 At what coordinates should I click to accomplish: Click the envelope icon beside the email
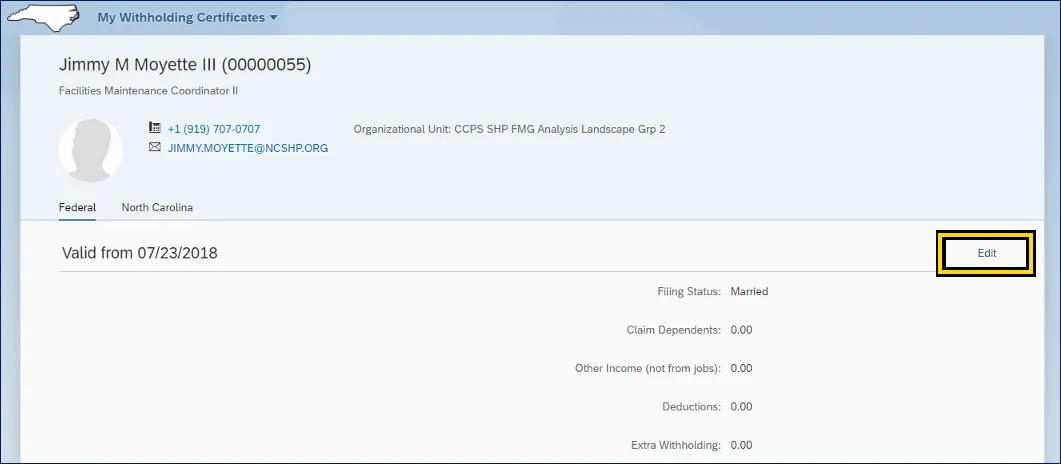(155, 147)
